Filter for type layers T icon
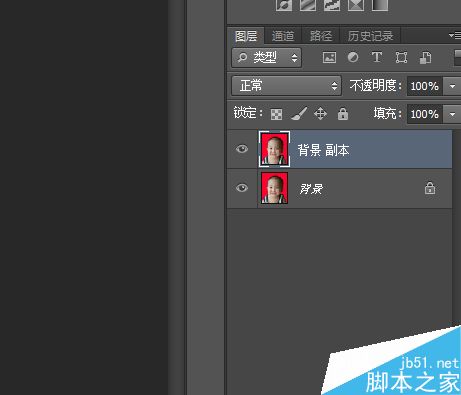This screenshot has height=395, width=461. 377,57
